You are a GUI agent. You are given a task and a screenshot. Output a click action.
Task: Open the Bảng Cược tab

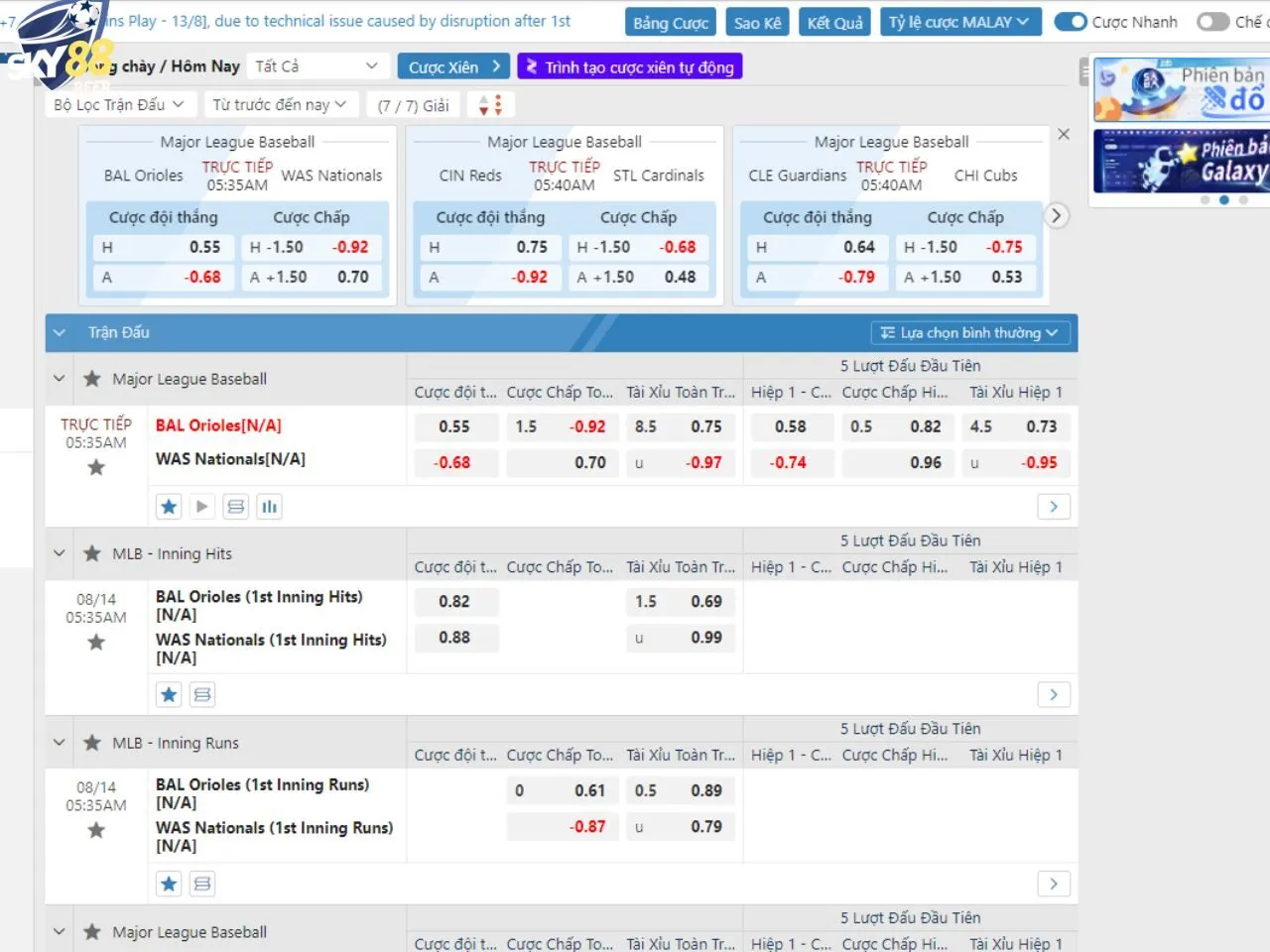(671, 22)
